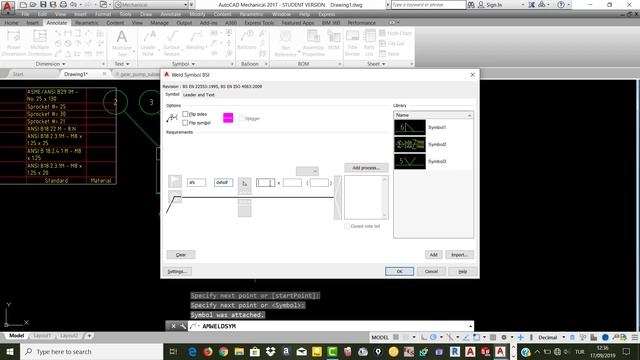640x360 pixels.
Task: Open the Parametric ribbon tab
Action: (87, 23)
